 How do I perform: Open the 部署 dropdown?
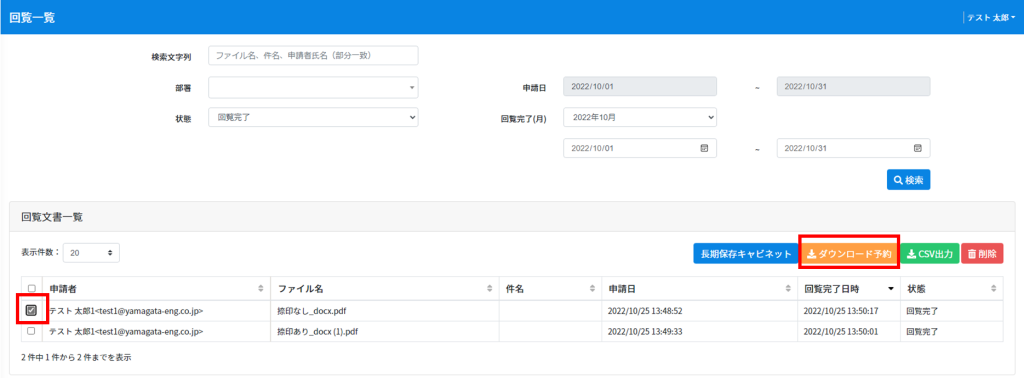(313, 87)
